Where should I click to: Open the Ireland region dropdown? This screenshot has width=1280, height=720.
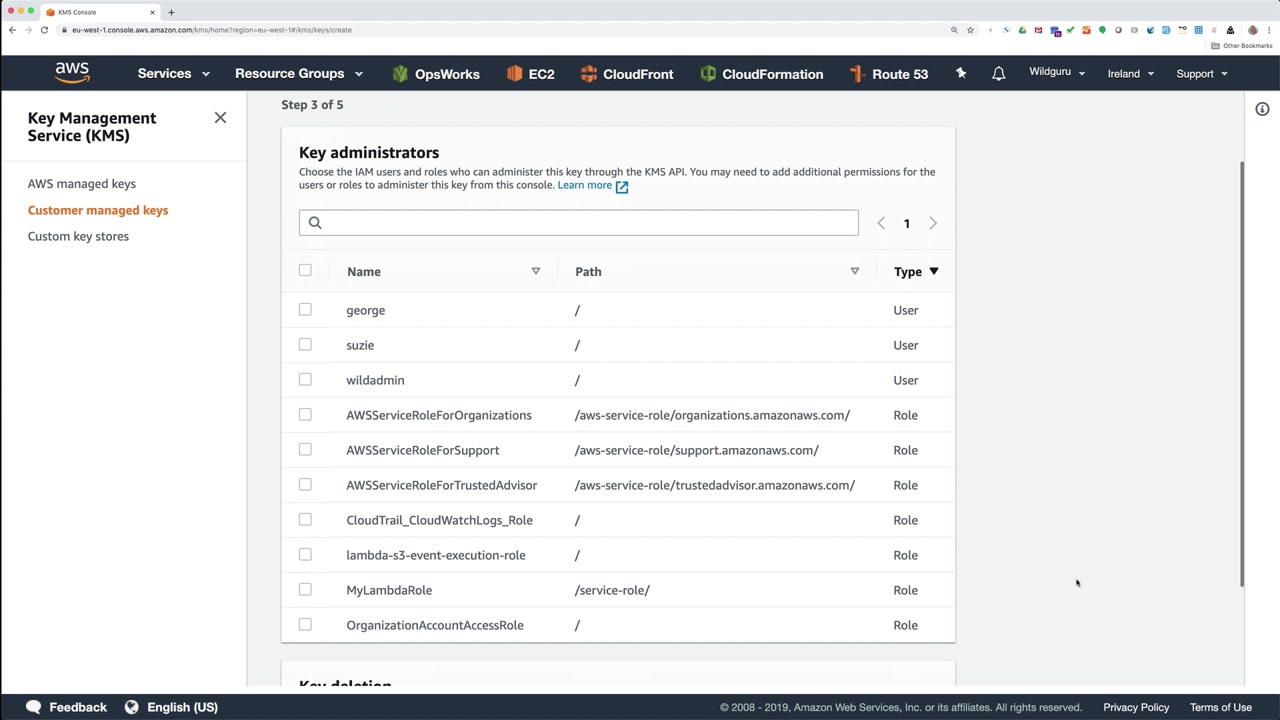pyautogui.click(x=1130, y=74)
